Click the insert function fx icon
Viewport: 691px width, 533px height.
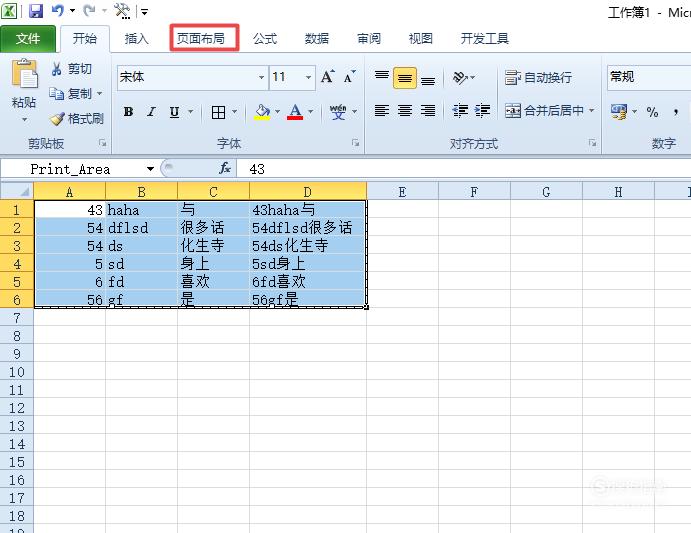[x=225, y=168]
